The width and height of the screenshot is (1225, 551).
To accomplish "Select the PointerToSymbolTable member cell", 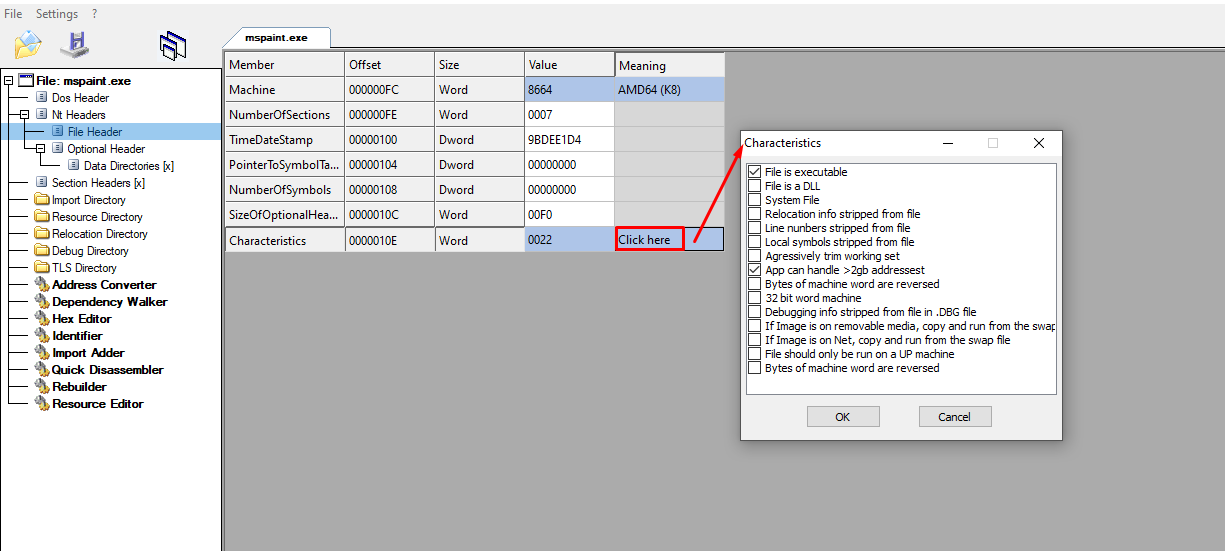I will click(x=285, y=165).
